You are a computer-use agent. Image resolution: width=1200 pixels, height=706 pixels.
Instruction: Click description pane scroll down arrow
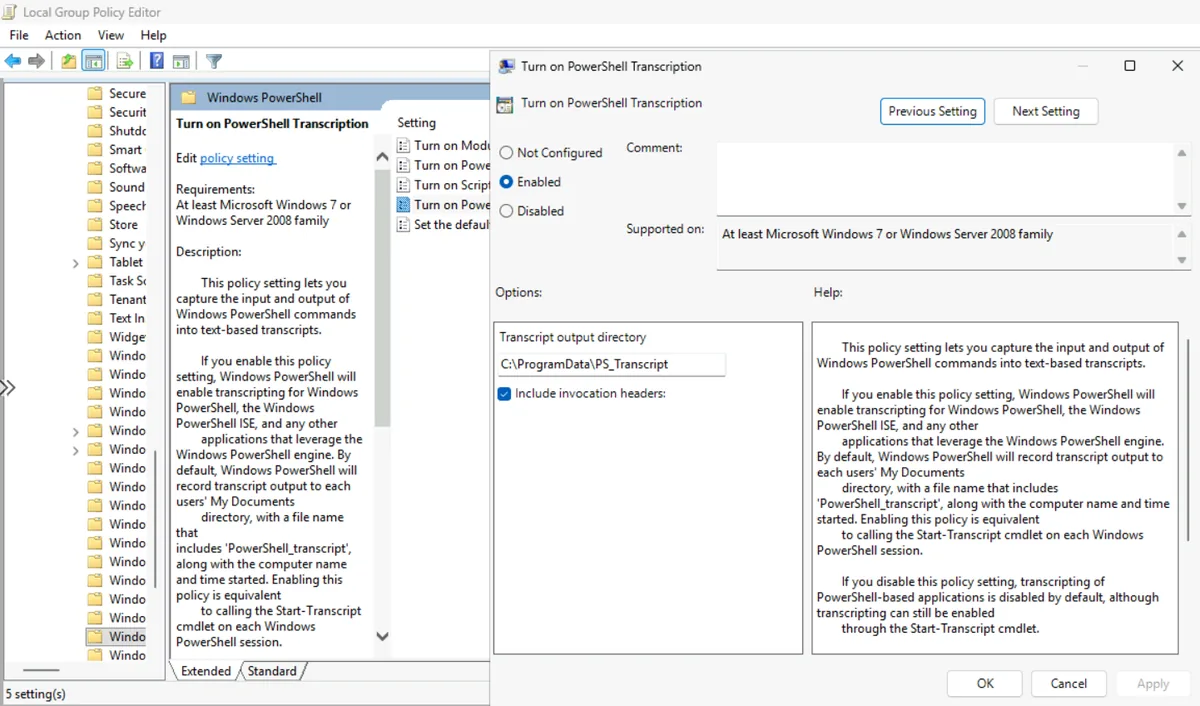(382, 636)
